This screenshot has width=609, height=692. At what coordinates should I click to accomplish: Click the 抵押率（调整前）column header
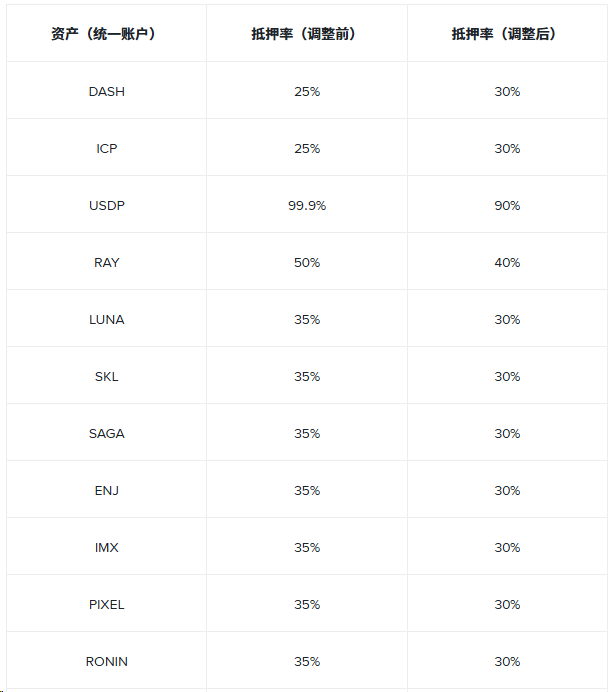307,34
